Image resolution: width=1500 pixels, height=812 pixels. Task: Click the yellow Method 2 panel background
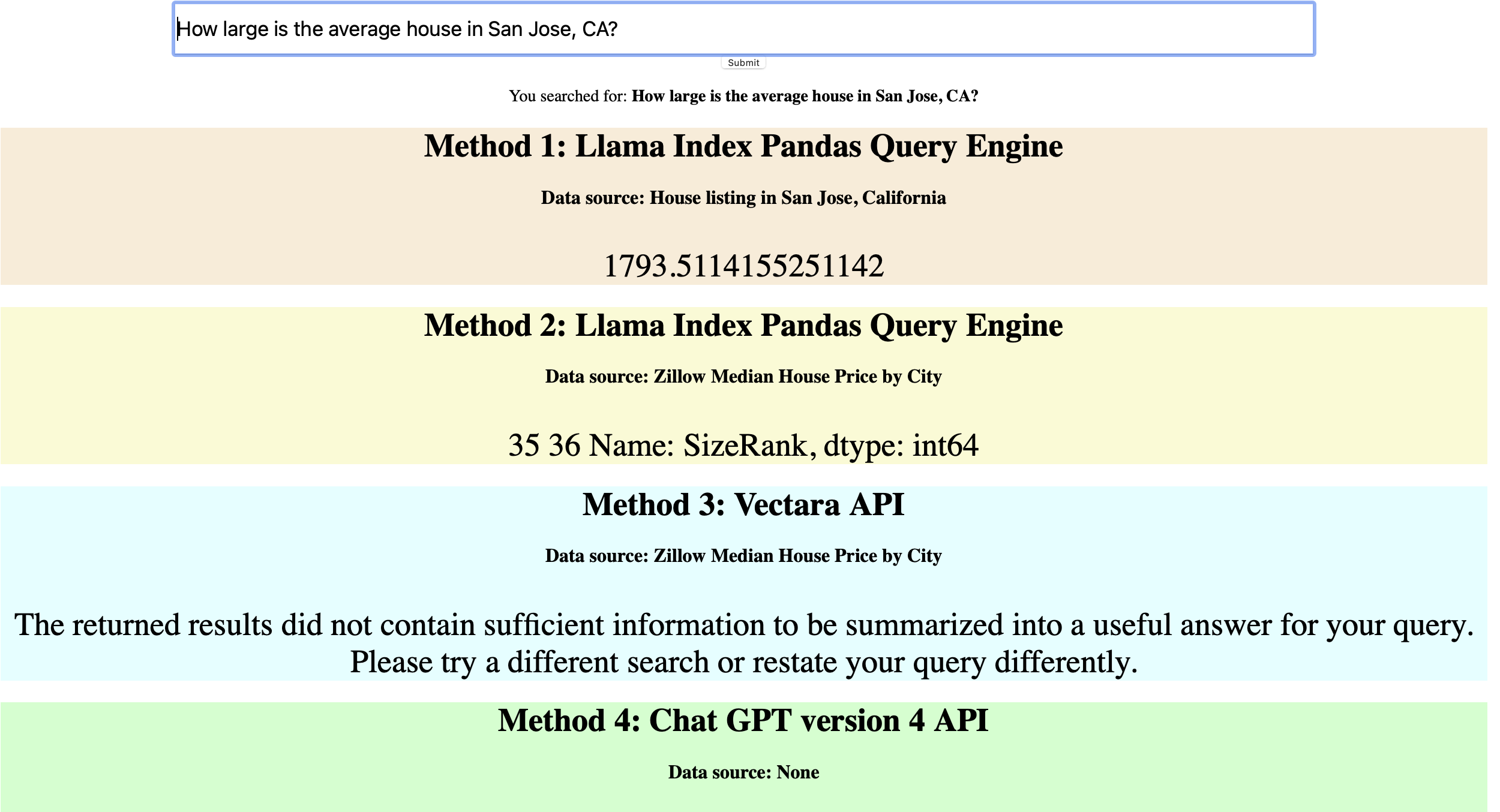click(x=180, y=408)
